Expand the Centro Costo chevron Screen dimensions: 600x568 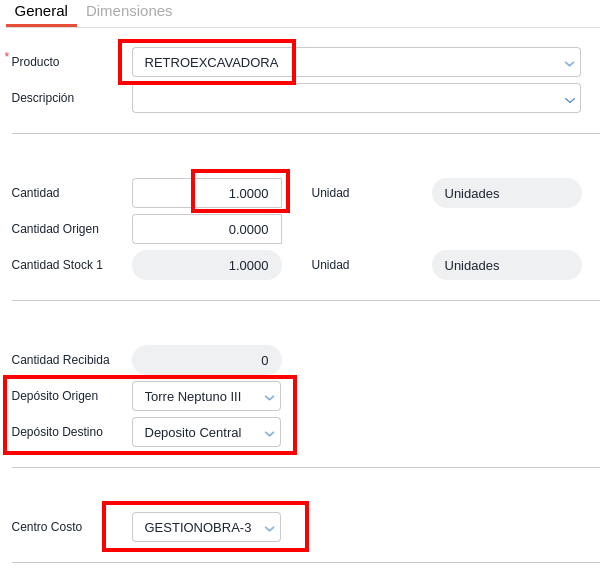click(269, 528)
